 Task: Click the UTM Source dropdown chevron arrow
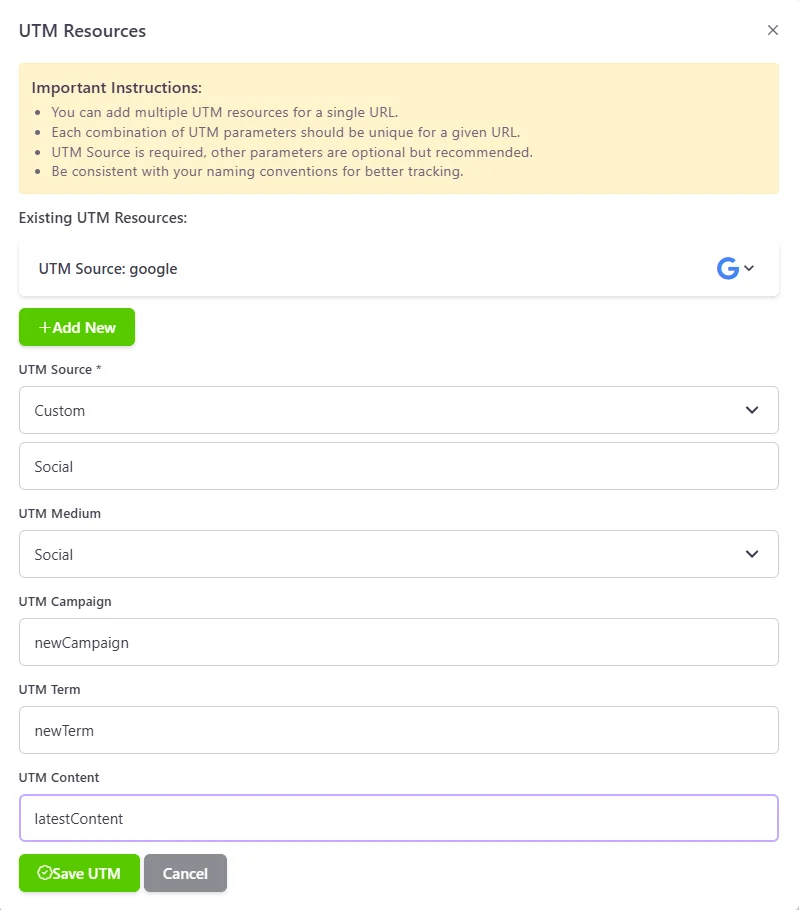tap(752, 410)
